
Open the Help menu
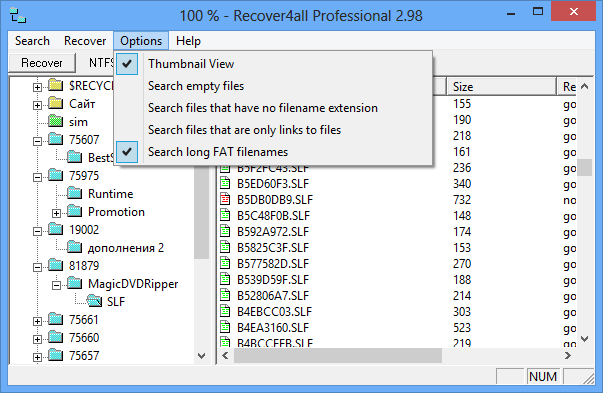pos(188,41)
